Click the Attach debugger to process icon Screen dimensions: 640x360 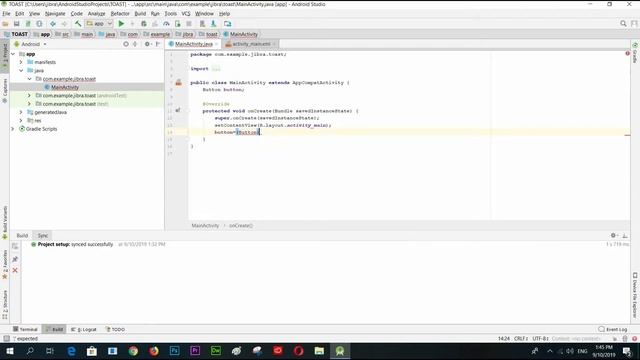(x=178, y=24)
